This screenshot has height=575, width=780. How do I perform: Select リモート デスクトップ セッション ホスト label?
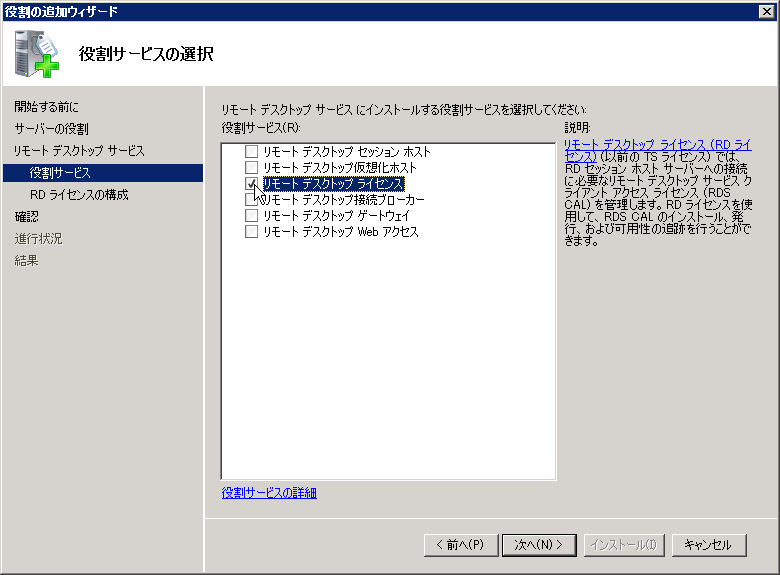click(347, 151)
